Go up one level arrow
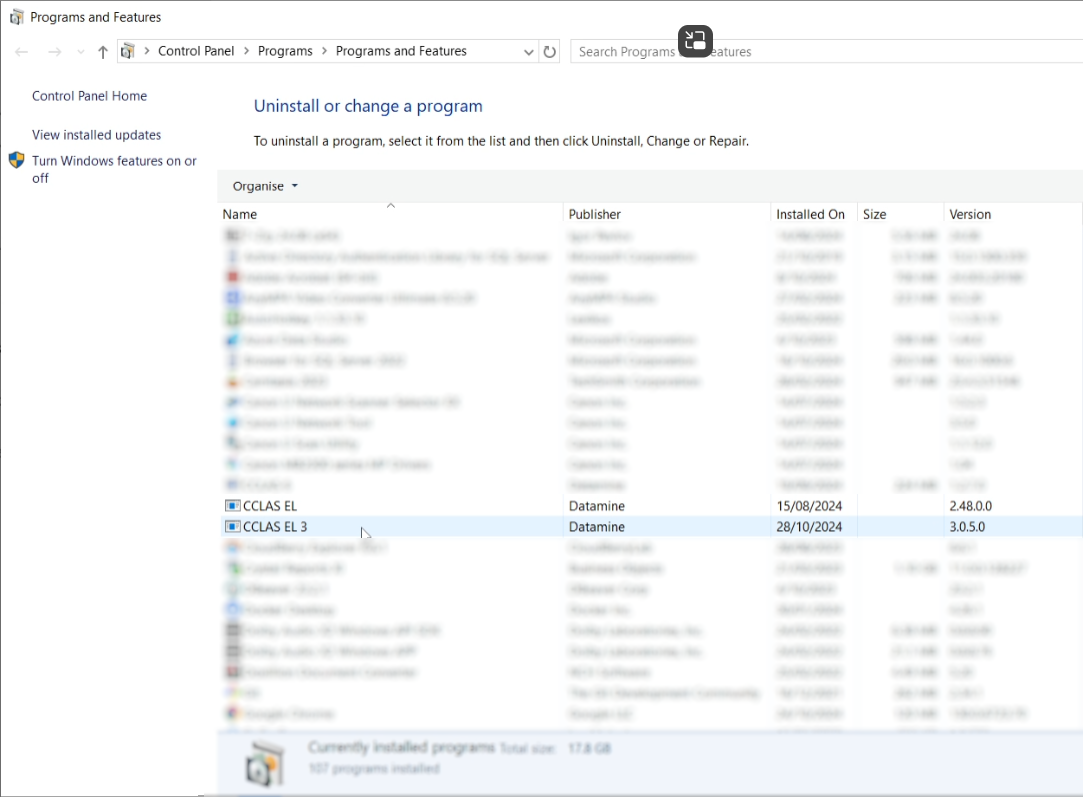This screenshot has width=1083, height=797. click(103, 52)
